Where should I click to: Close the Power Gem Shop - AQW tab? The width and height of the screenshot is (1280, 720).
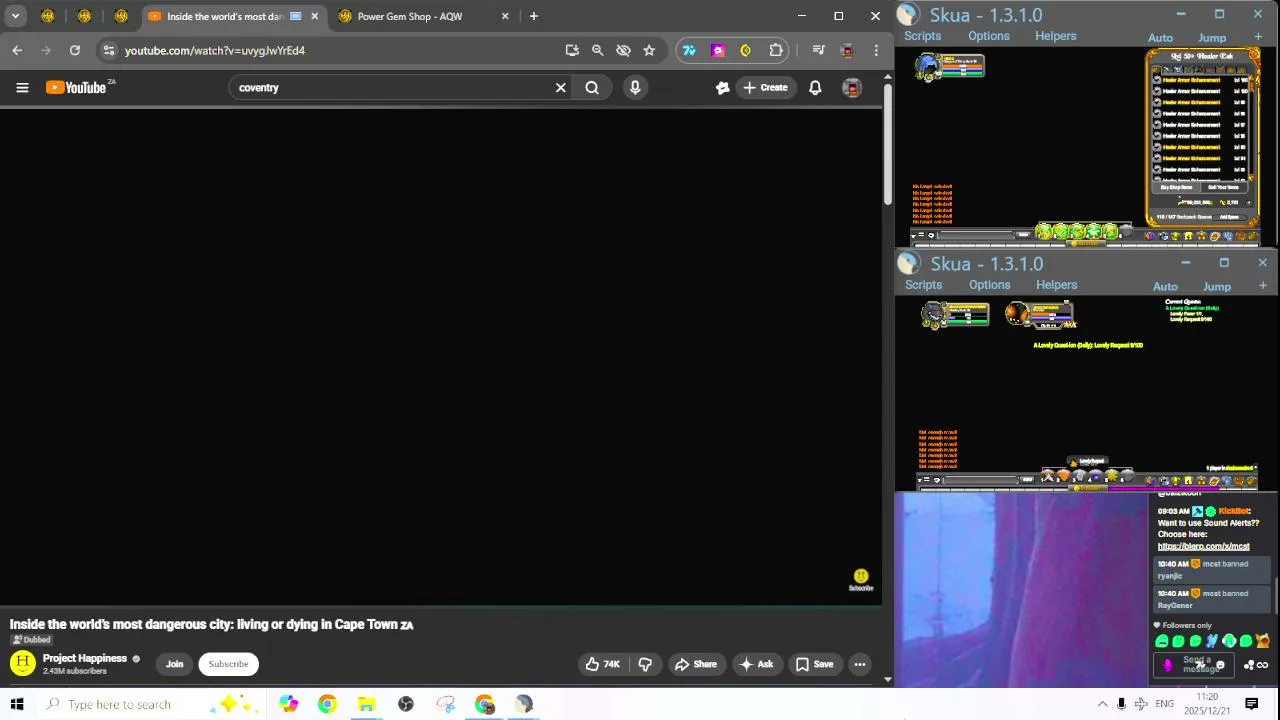click(505, 16)
